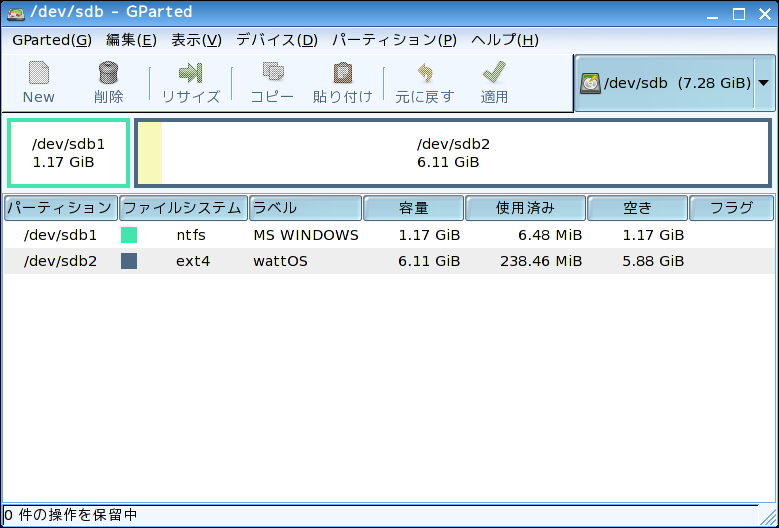Click the GParted app icon in title bar
The image size is (779, 528).
coord(16,12)
